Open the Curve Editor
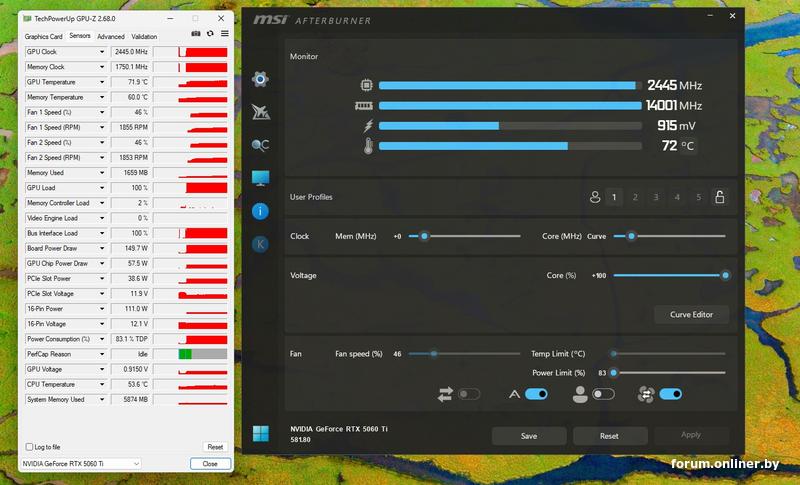Image resolution: width=800 pixels, height=485 pixels. coord(691,315)
